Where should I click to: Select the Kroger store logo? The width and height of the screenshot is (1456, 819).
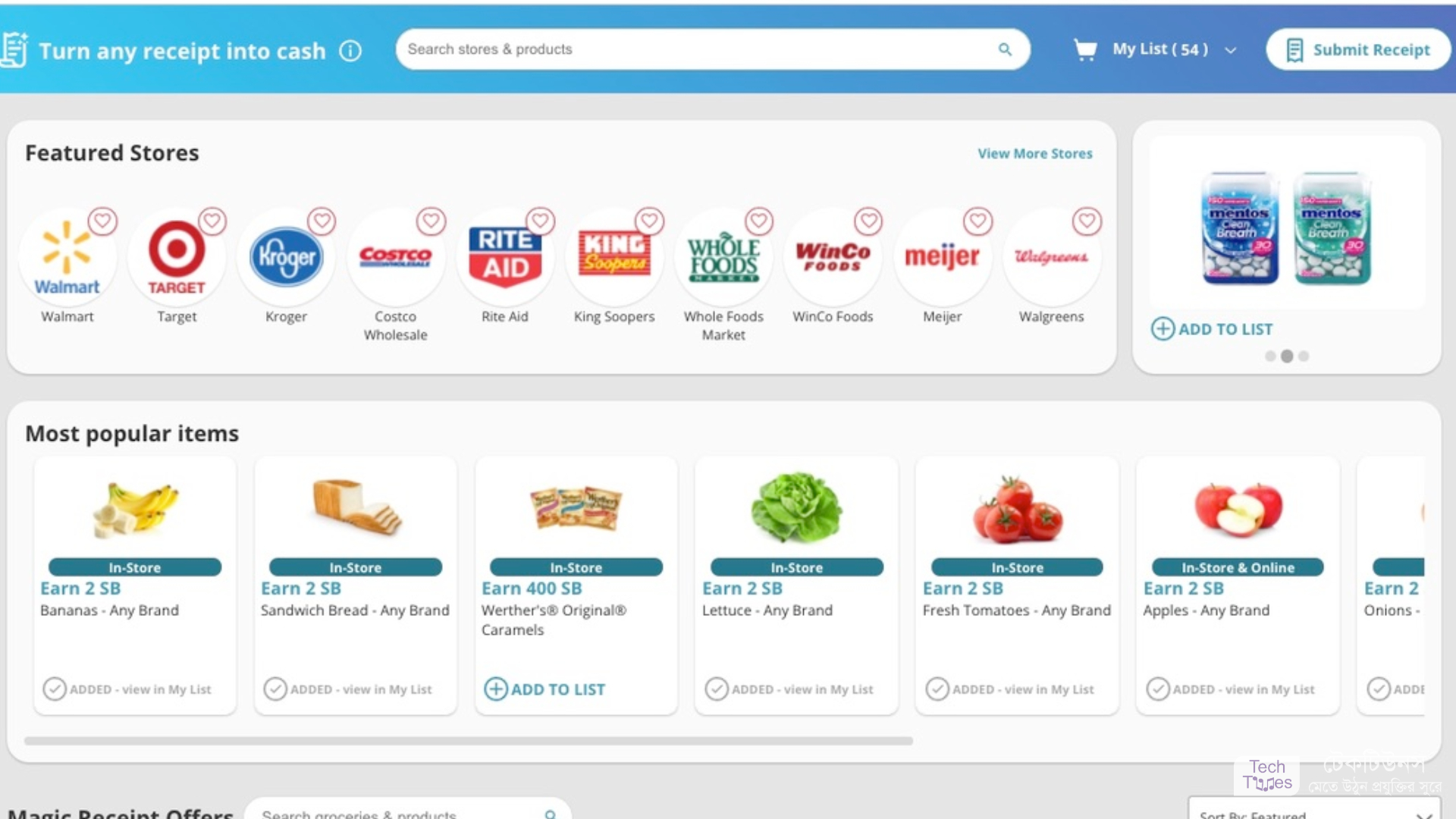tap(286, 257)
